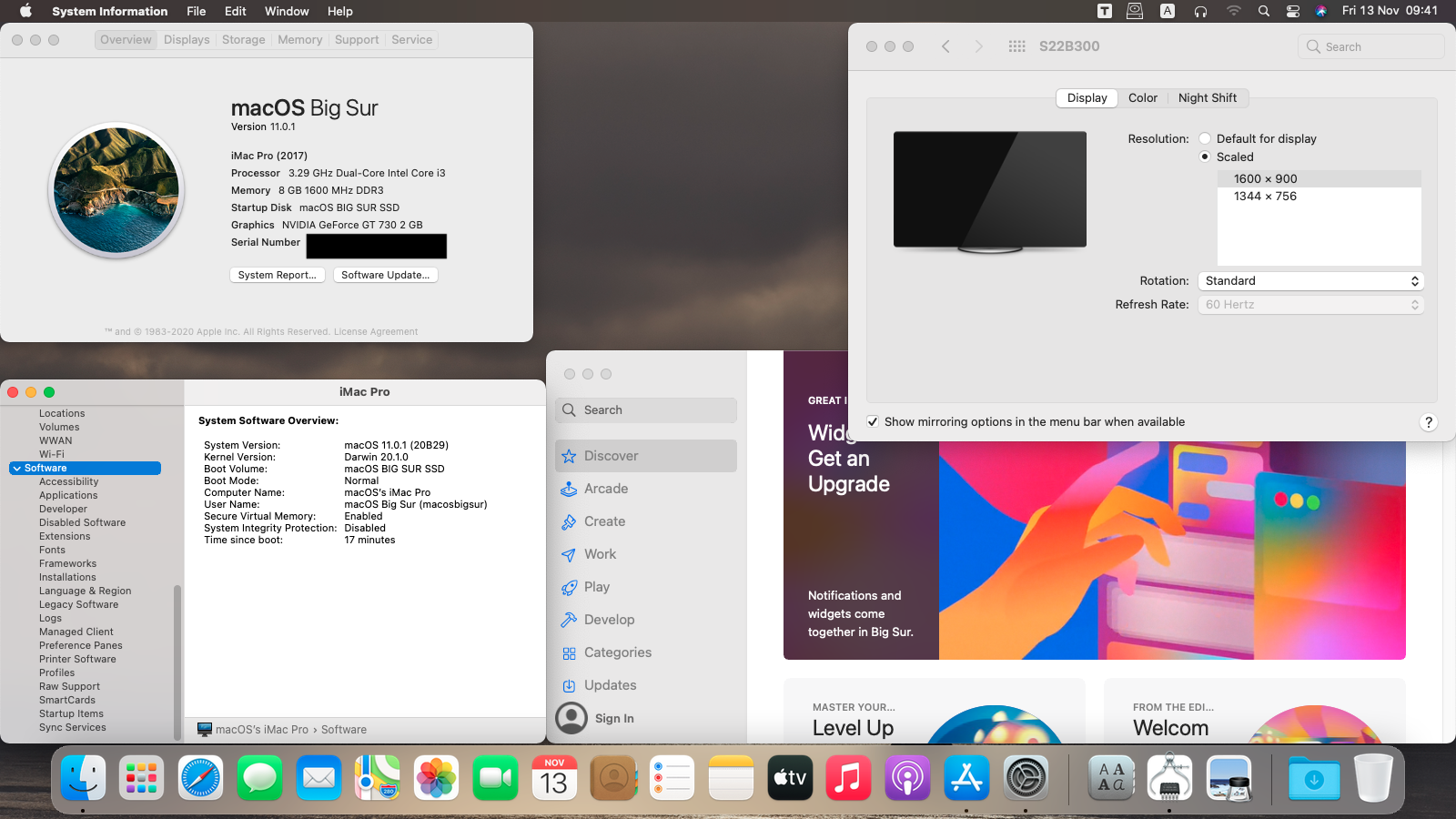Screen dimensions: 1456x819
Task: Click the System Report button
Action: pyautogui.click(x=278, y=275)
